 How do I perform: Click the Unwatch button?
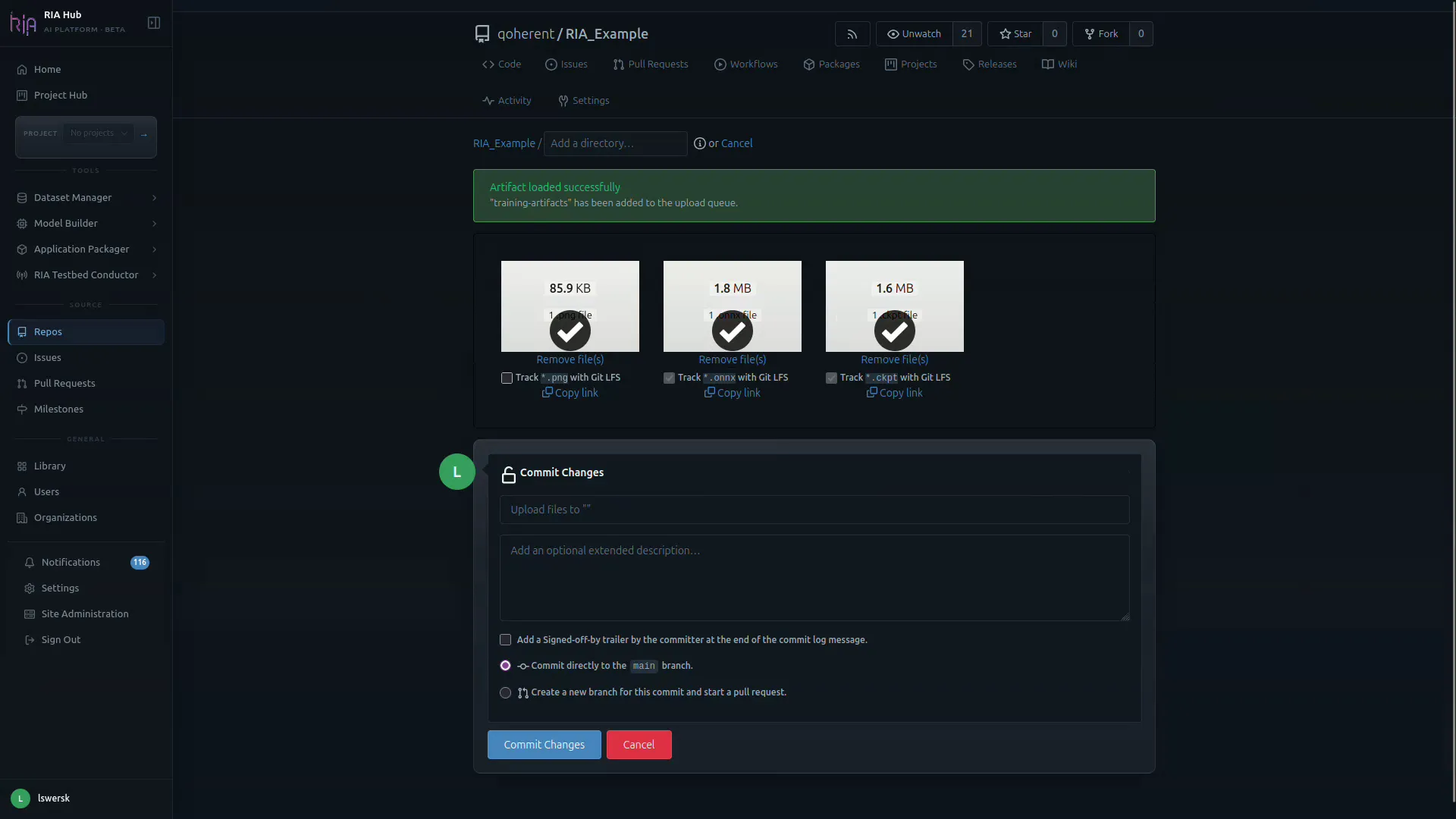(x=915, y=34)
